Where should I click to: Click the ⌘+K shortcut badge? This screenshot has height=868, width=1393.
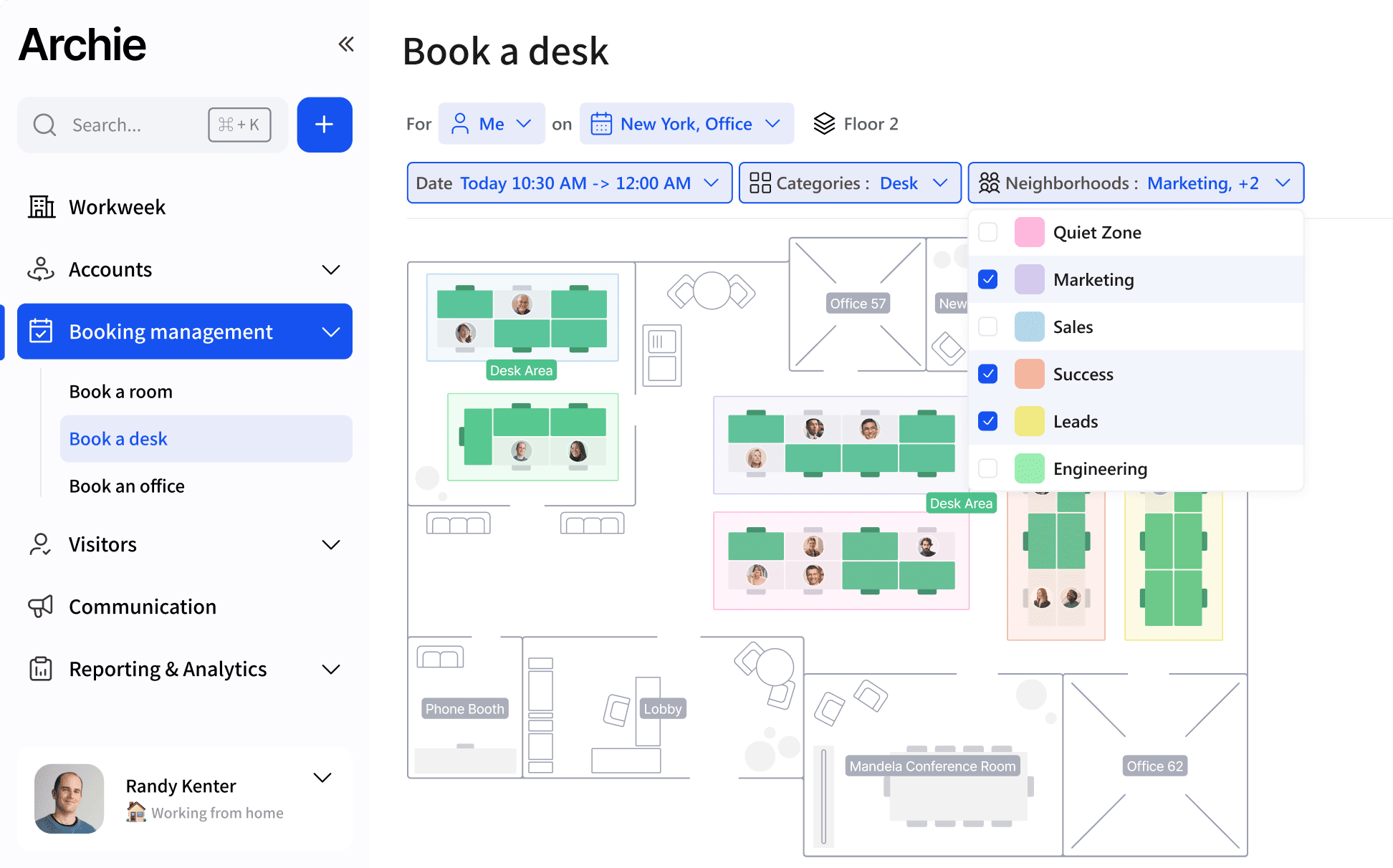point(239,125)
